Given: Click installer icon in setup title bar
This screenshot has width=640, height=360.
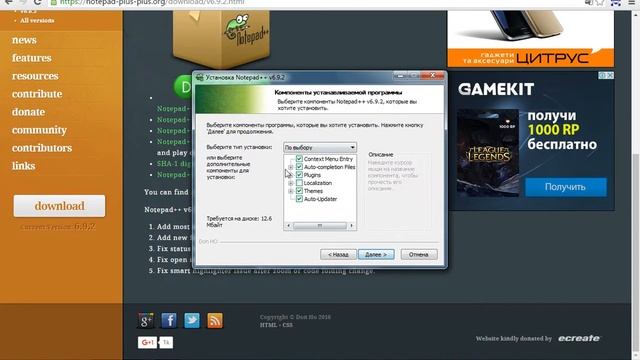Looking at the screenshot, I should click(200, 77).
